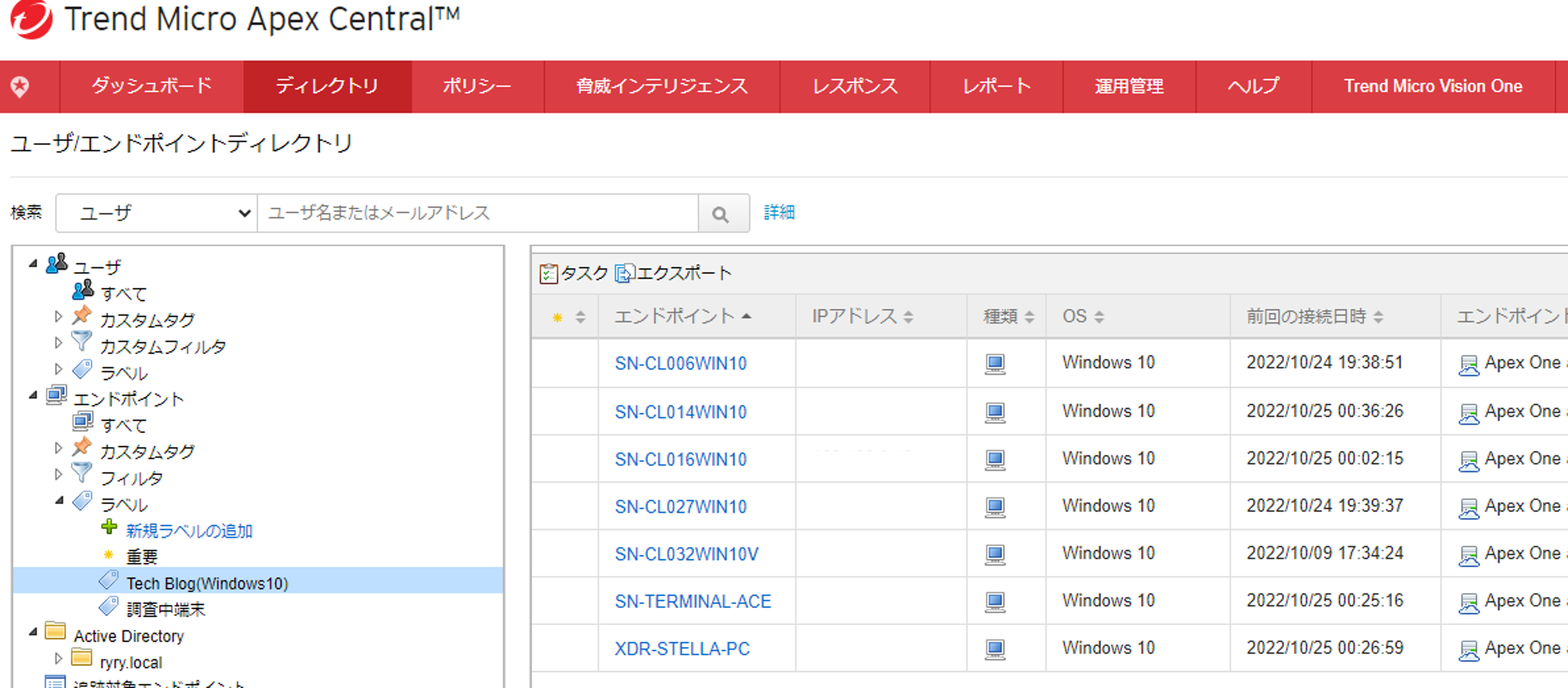Viewport: 1568px width, 688px height.
Task: Open the ユーザ search type dropdown
Action: 157,214
